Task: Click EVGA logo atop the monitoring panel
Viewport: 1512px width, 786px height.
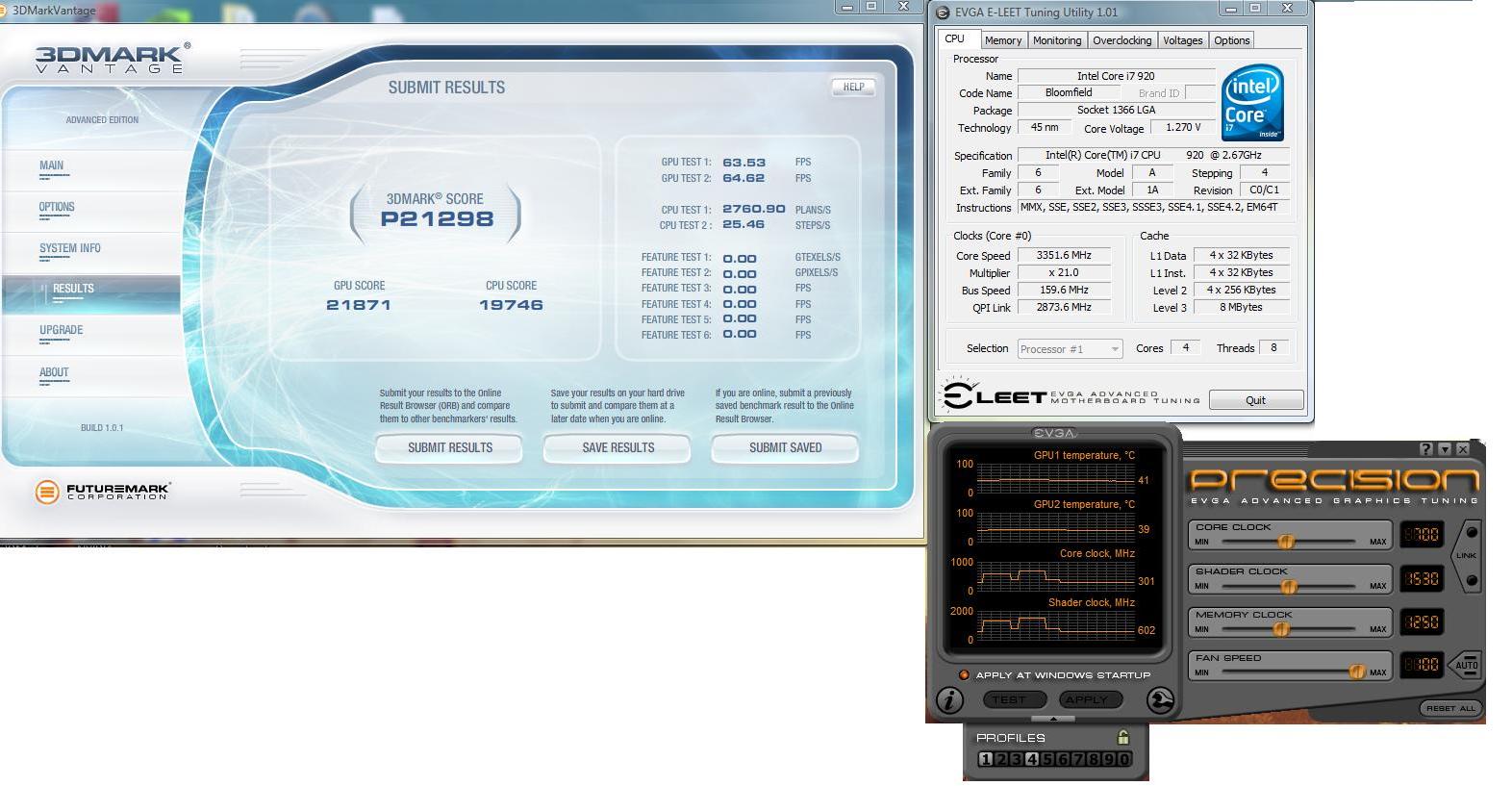Action: [1053, 434]
